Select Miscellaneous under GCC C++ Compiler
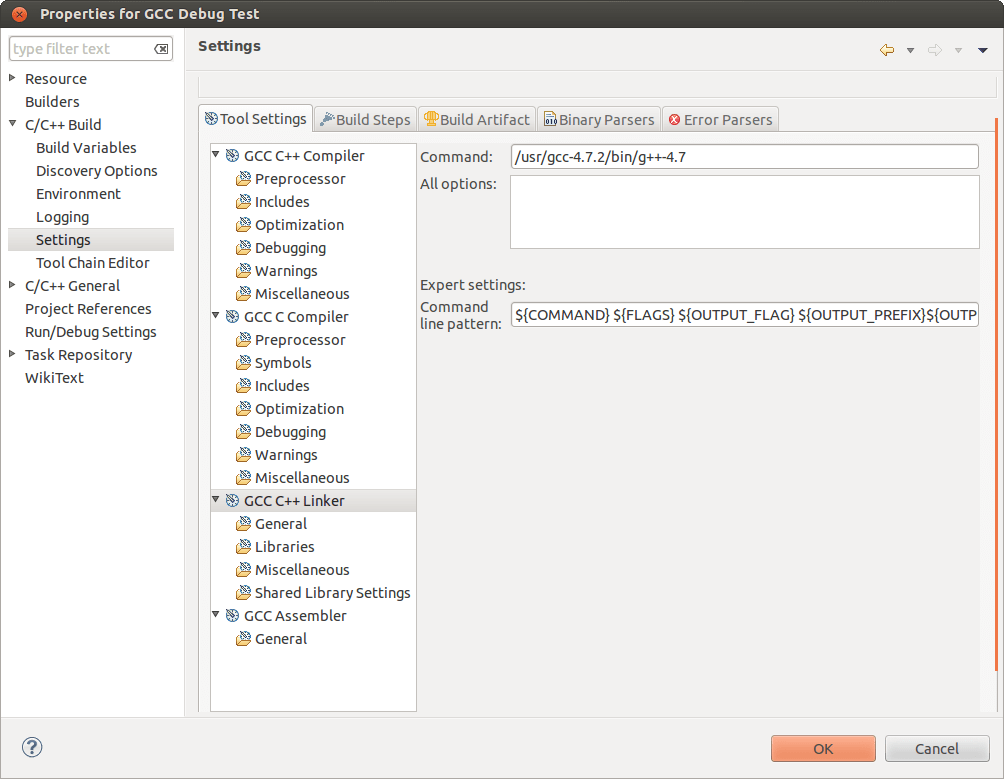Viewport: 1004px width, 779px height. (x=302, y=294)
